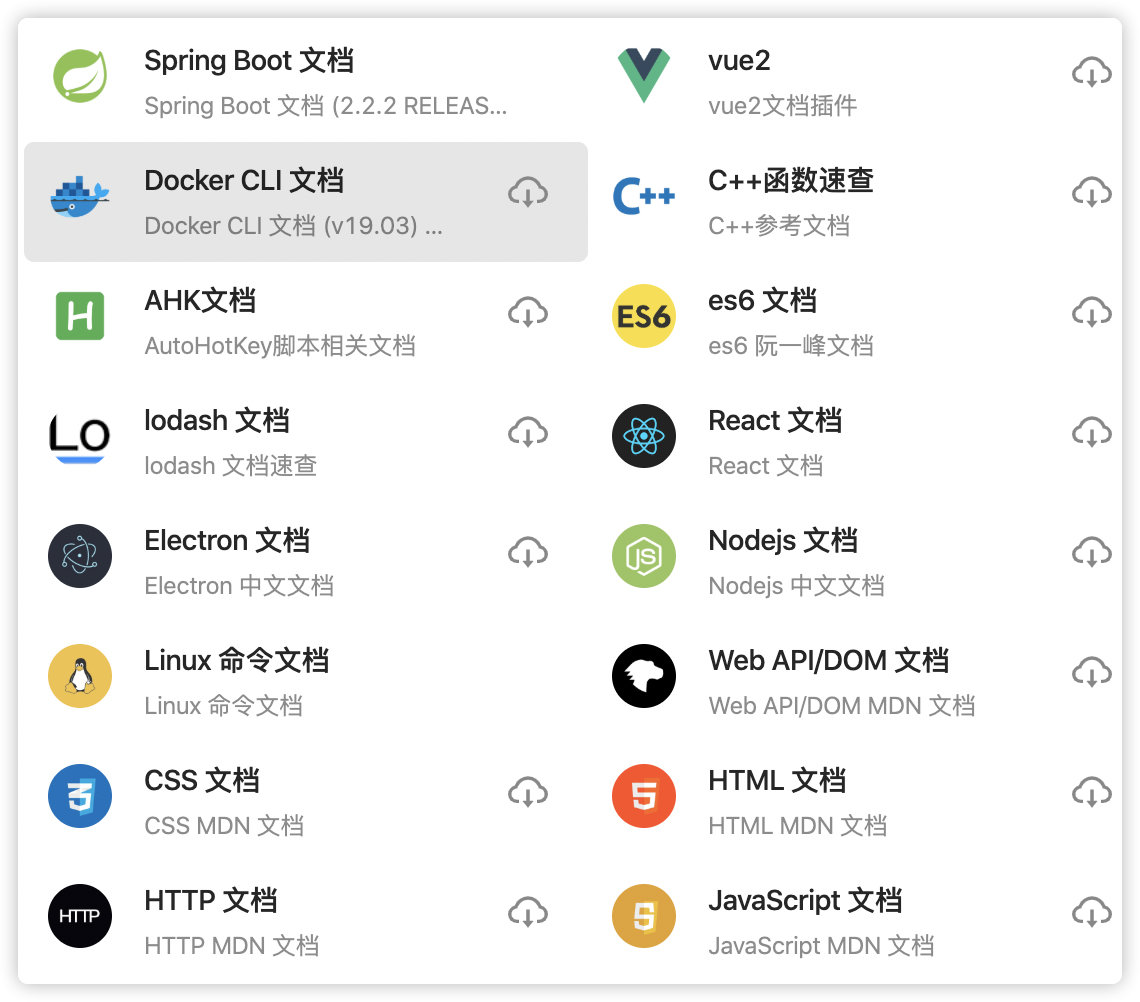This screenshot has height=1002, width=1140.
Task: Click description 'Spring Boot 文档 (2.2.2 RELEAS...'
Action: tap(325, 105)
